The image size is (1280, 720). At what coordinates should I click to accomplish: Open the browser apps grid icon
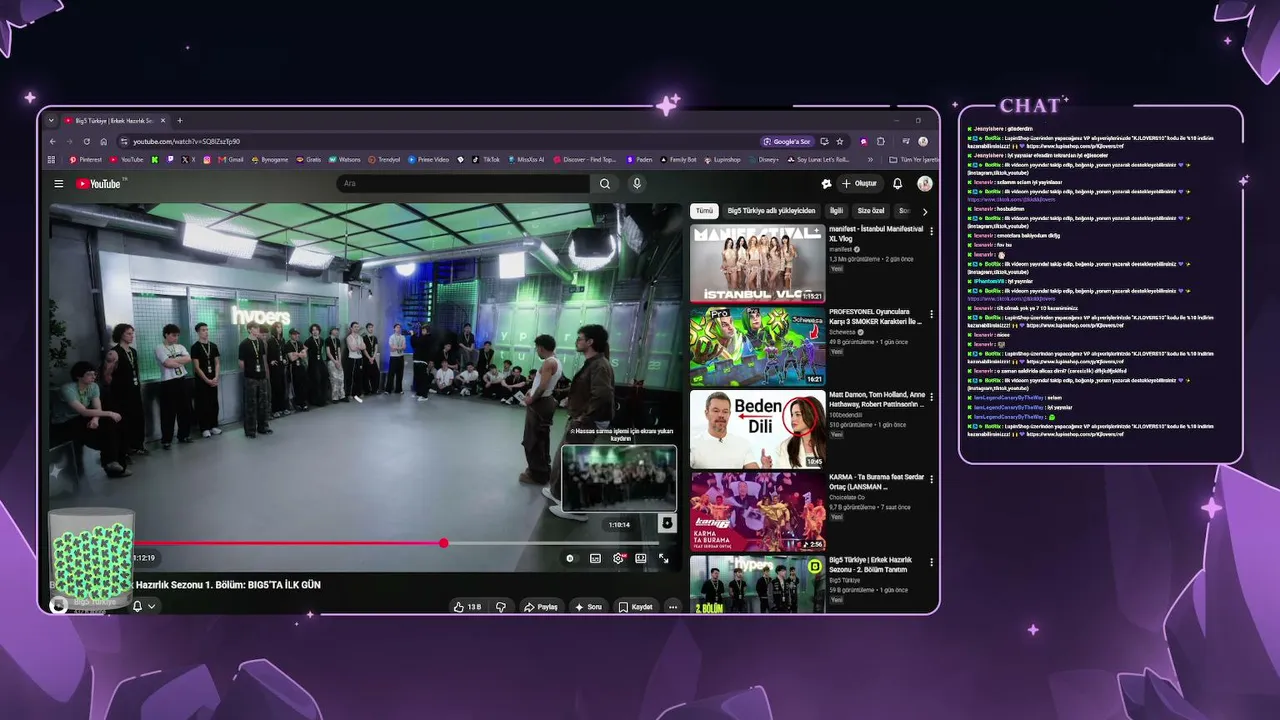pos(52,159)
